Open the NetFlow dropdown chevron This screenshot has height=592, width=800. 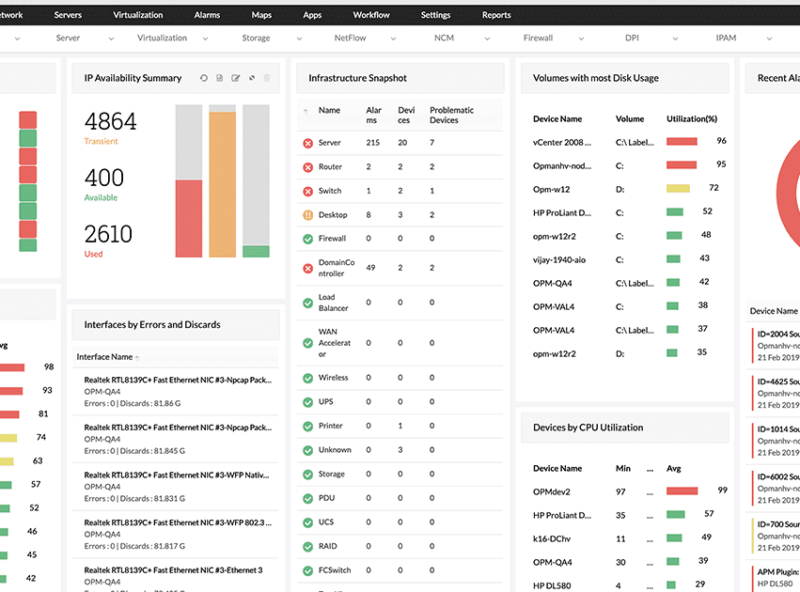pyautogui.click(x=391, y=38)
